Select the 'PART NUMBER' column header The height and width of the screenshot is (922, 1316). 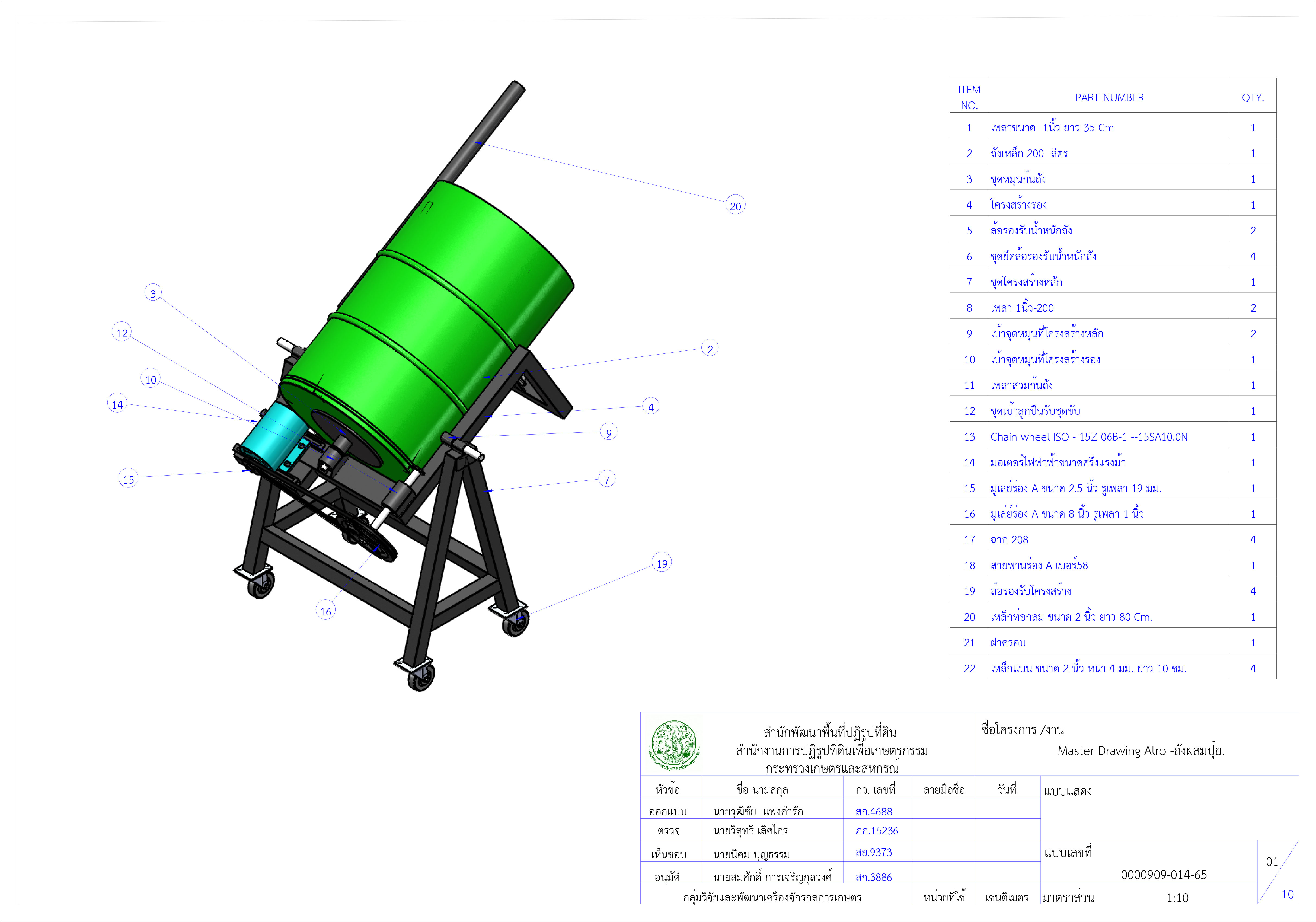[x=1109, y=97]
